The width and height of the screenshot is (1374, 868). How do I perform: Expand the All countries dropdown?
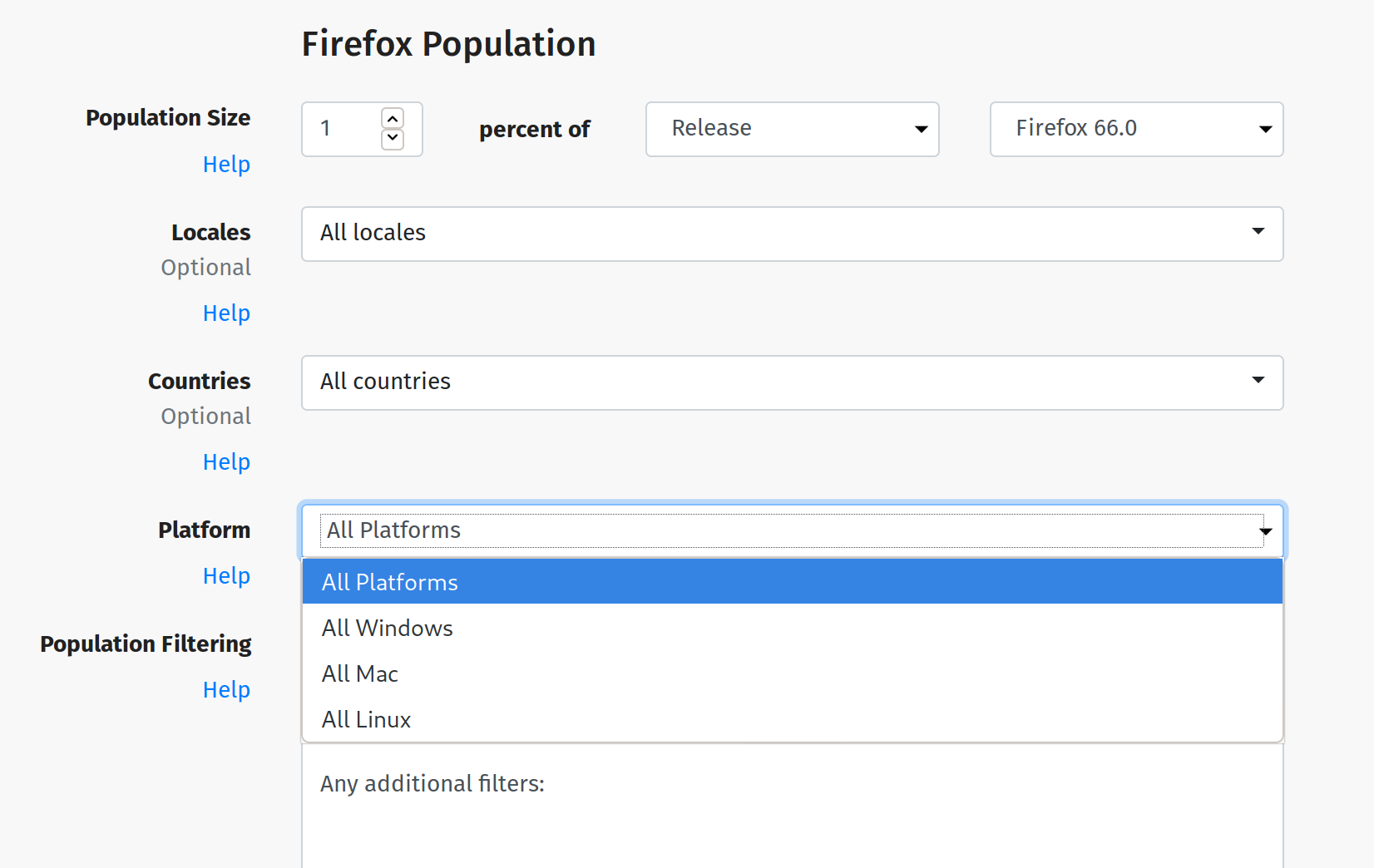point(793,382)
